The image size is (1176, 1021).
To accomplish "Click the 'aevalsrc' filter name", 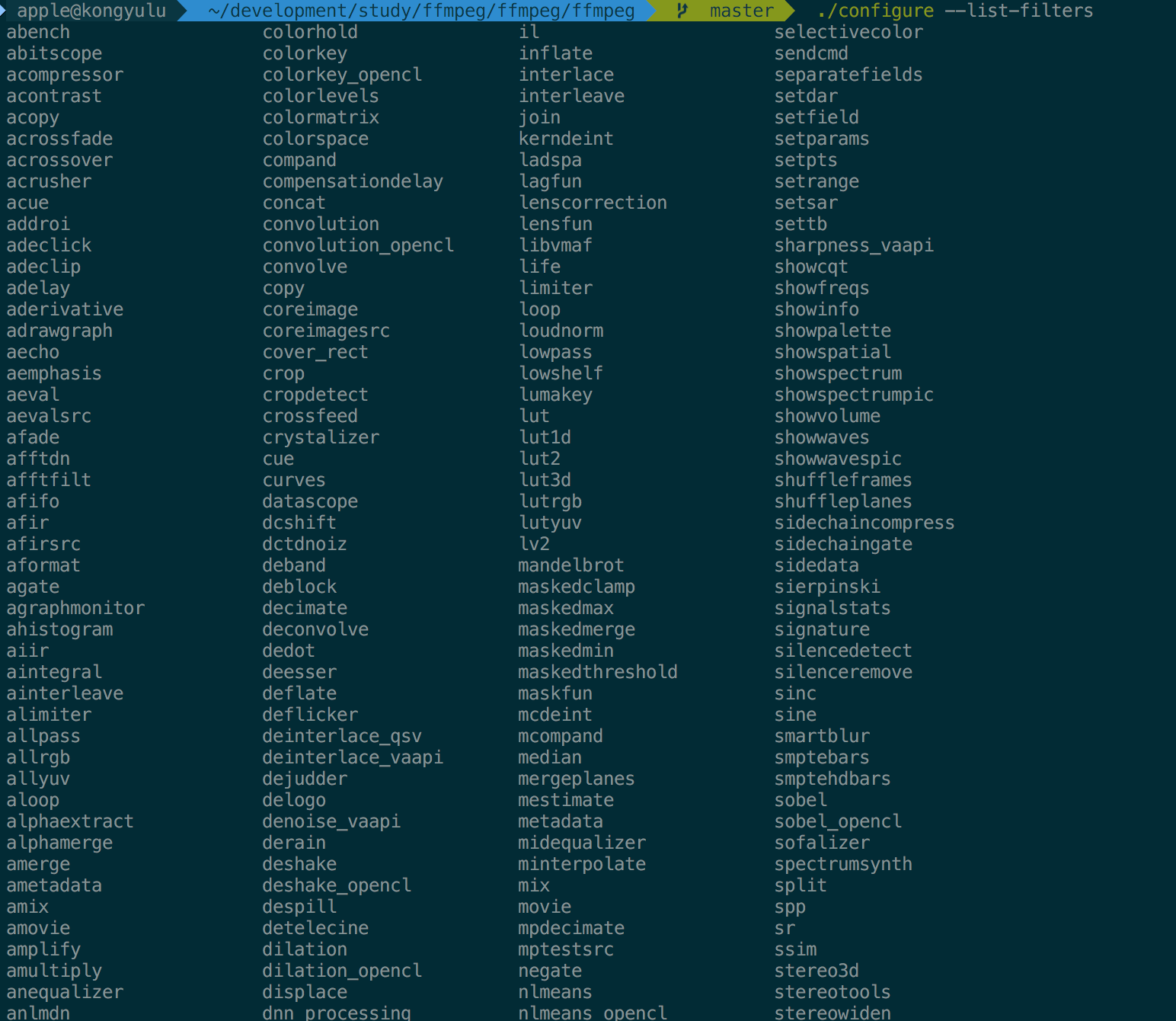I will point(49,416).
